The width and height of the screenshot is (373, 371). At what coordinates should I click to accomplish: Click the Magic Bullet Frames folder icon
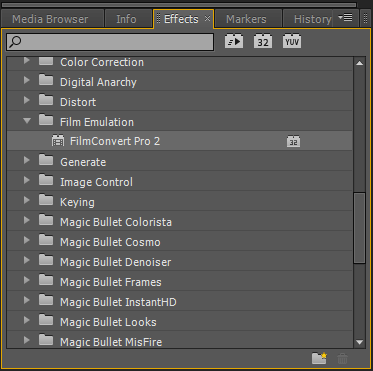click(x=46, y=280)
